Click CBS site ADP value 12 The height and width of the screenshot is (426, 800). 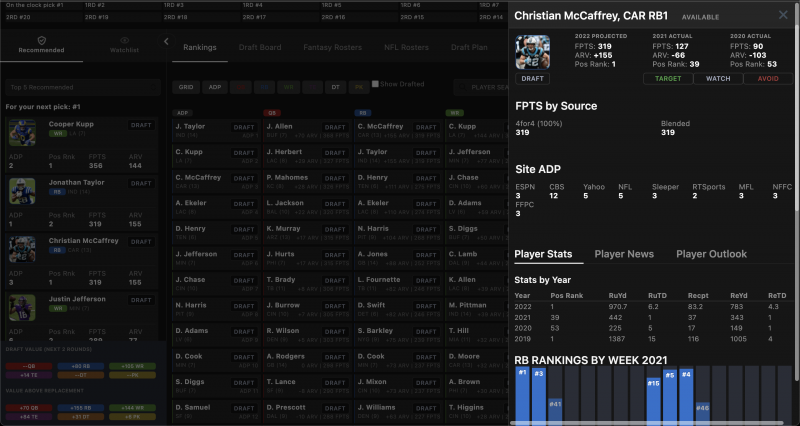coord(554,196)
